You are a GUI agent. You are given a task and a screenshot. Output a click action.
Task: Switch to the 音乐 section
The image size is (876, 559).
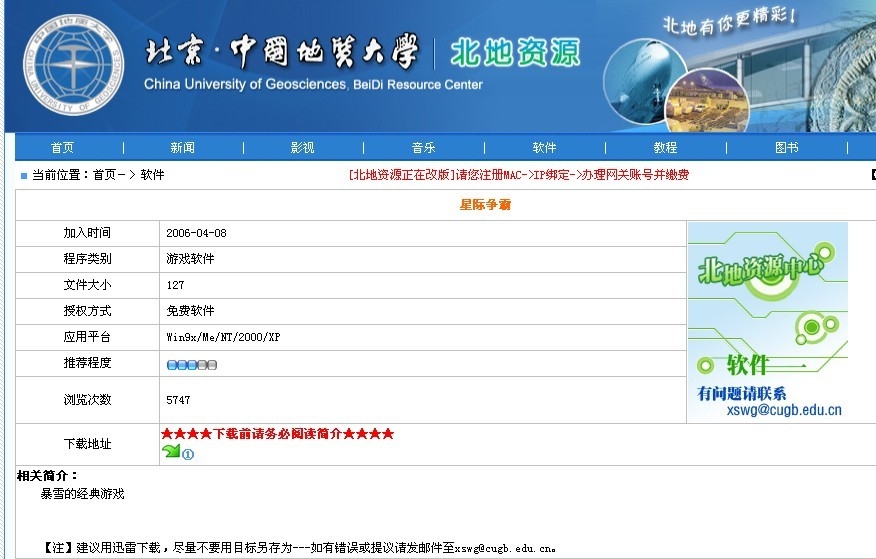[423, 148]
